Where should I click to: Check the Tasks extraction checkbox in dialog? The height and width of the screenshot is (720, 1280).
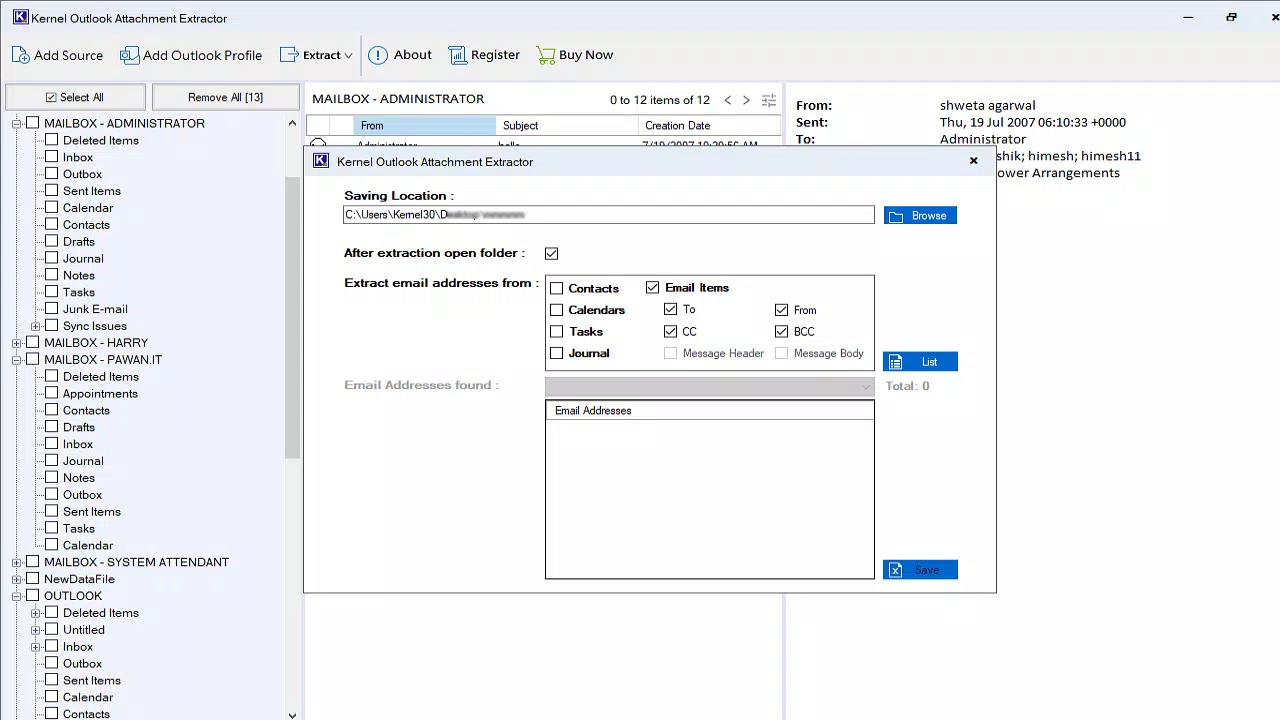(x=557, y=332)
